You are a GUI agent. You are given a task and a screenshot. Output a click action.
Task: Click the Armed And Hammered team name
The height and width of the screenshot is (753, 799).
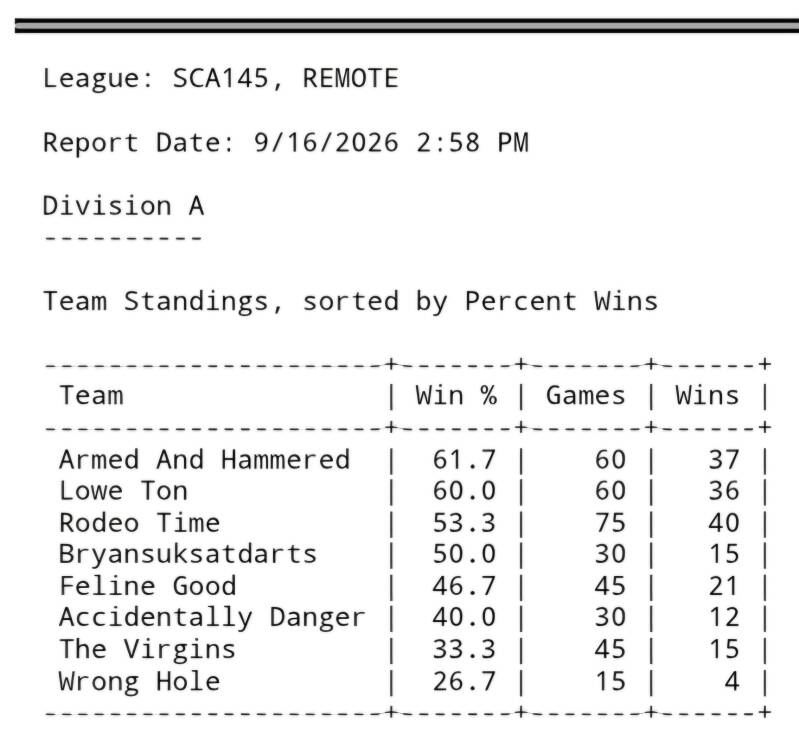pos(204,460)
